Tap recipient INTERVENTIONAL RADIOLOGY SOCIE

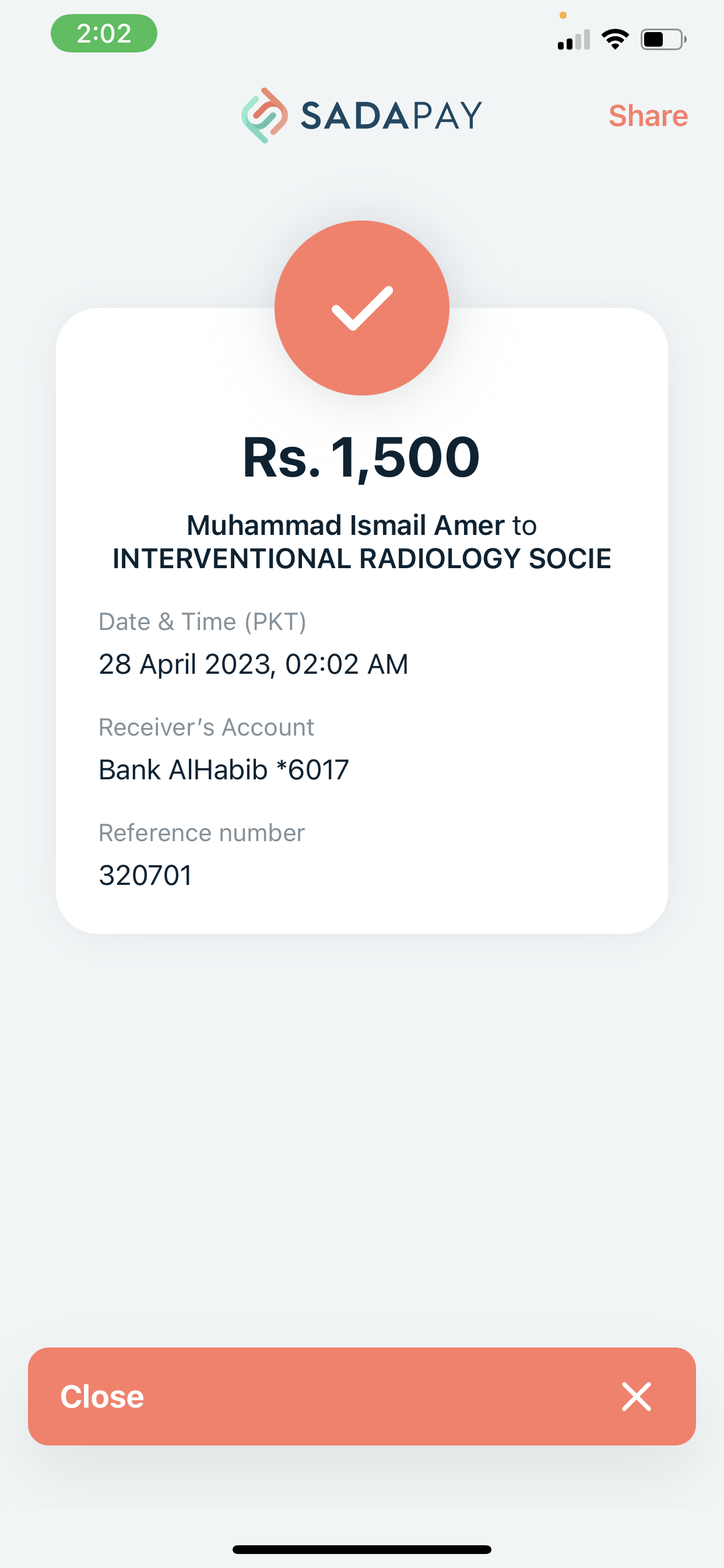click(361, 559)
